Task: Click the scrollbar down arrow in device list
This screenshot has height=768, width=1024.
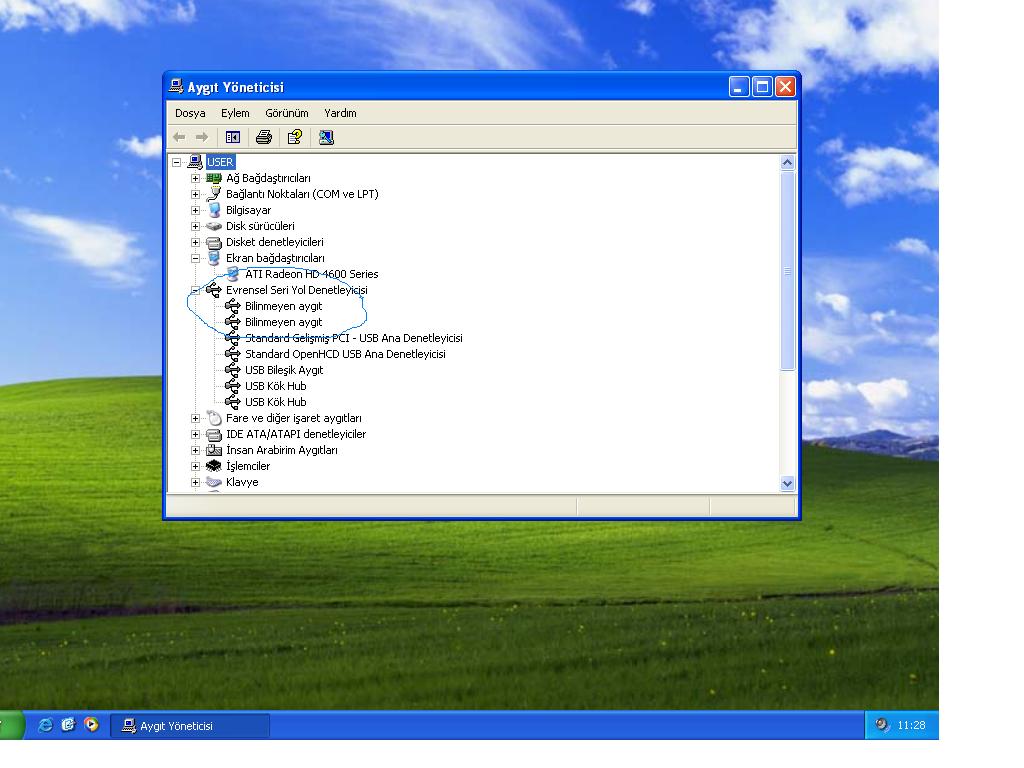Action: click(x=788, y=484)
